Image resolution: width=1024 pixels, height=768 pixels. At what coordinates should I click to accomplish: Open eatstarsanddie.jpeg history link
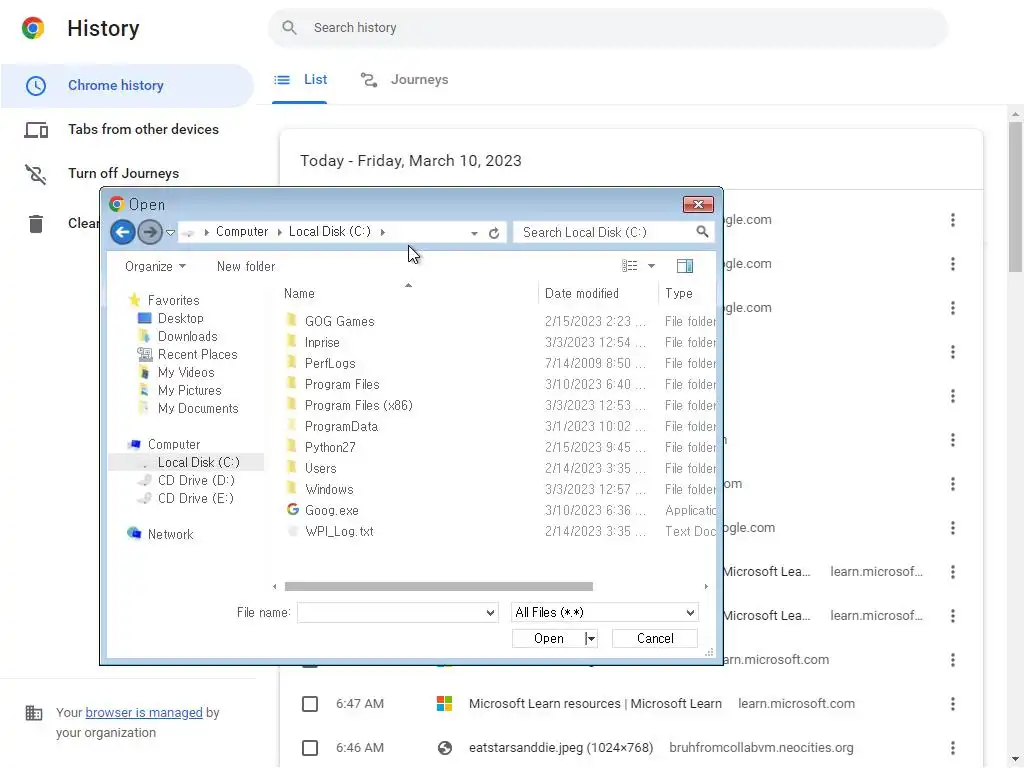[561, 747]
